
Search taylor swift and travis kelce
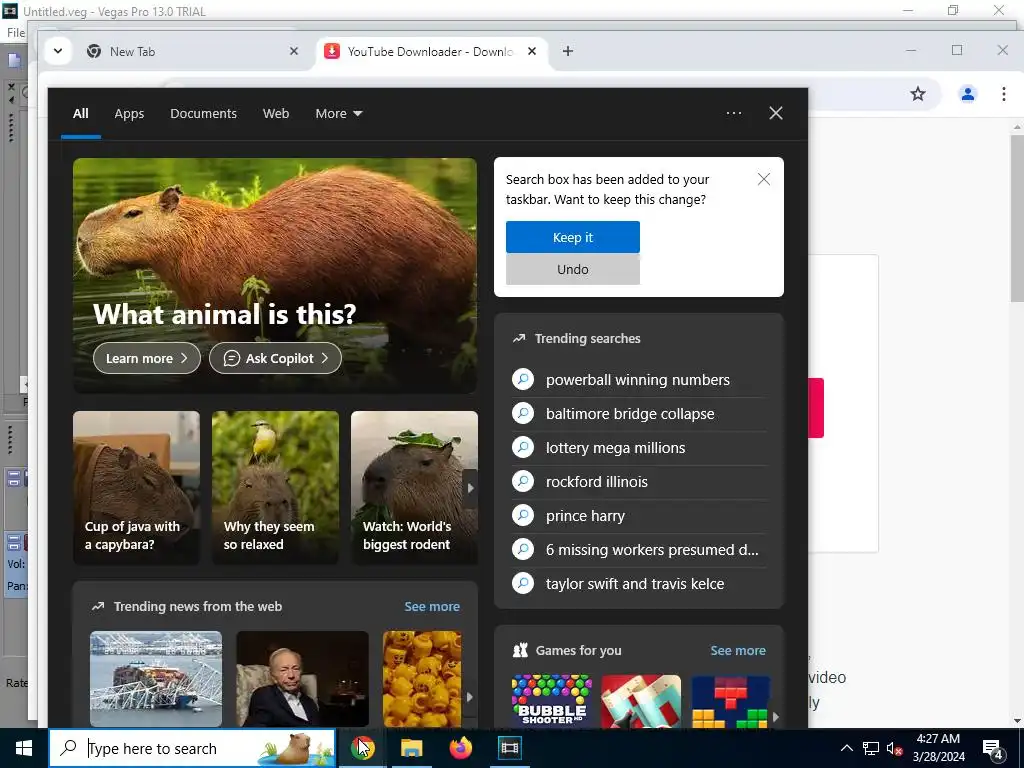(639, 583)
